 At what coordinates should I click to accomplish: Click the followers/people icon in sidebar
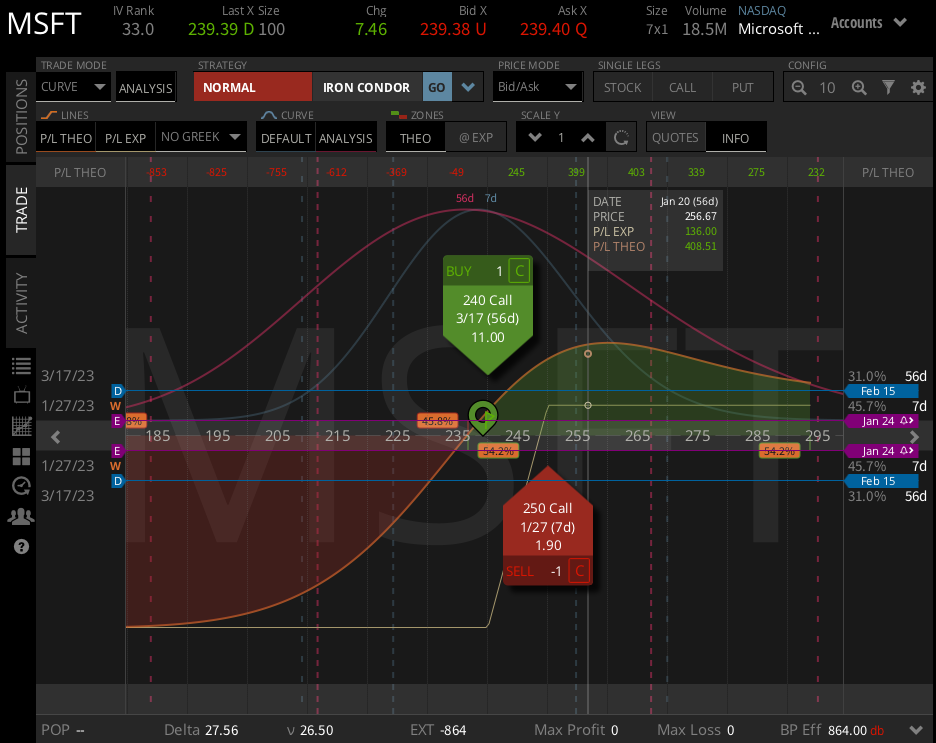pos(21,516)
